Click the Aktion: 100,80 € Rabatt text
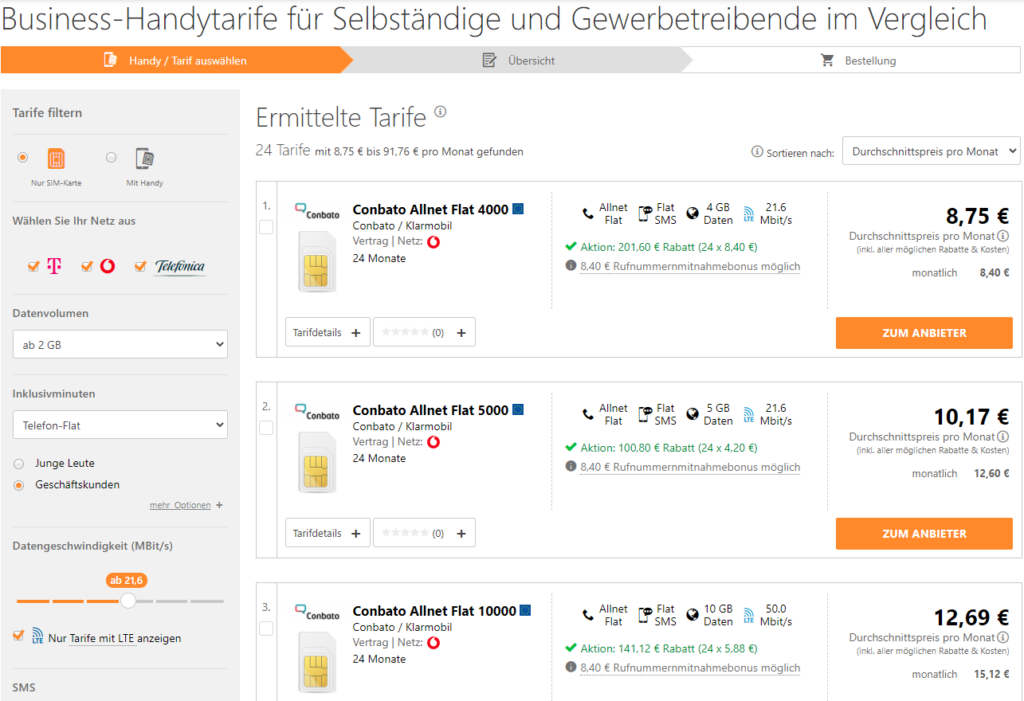This screenshot has height=701, width=1024. 669,448
